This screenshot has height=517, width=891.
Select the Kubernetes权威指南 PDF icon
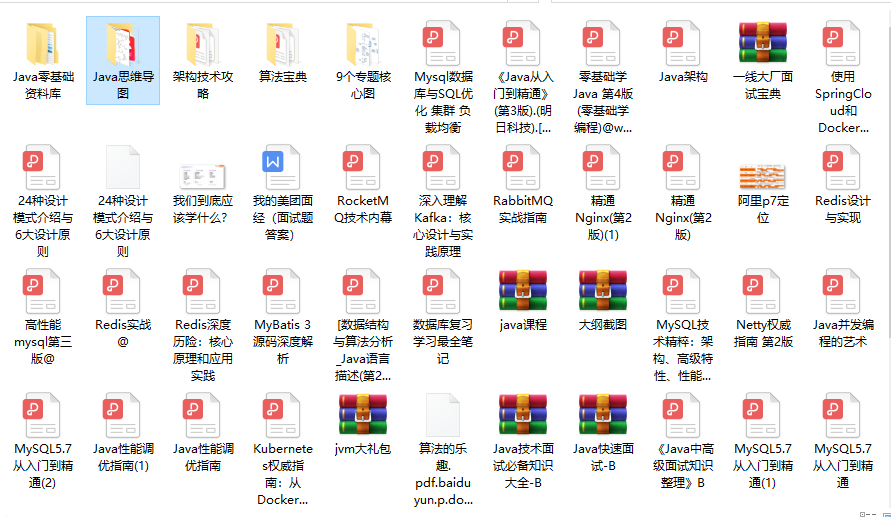pos(281,415)
